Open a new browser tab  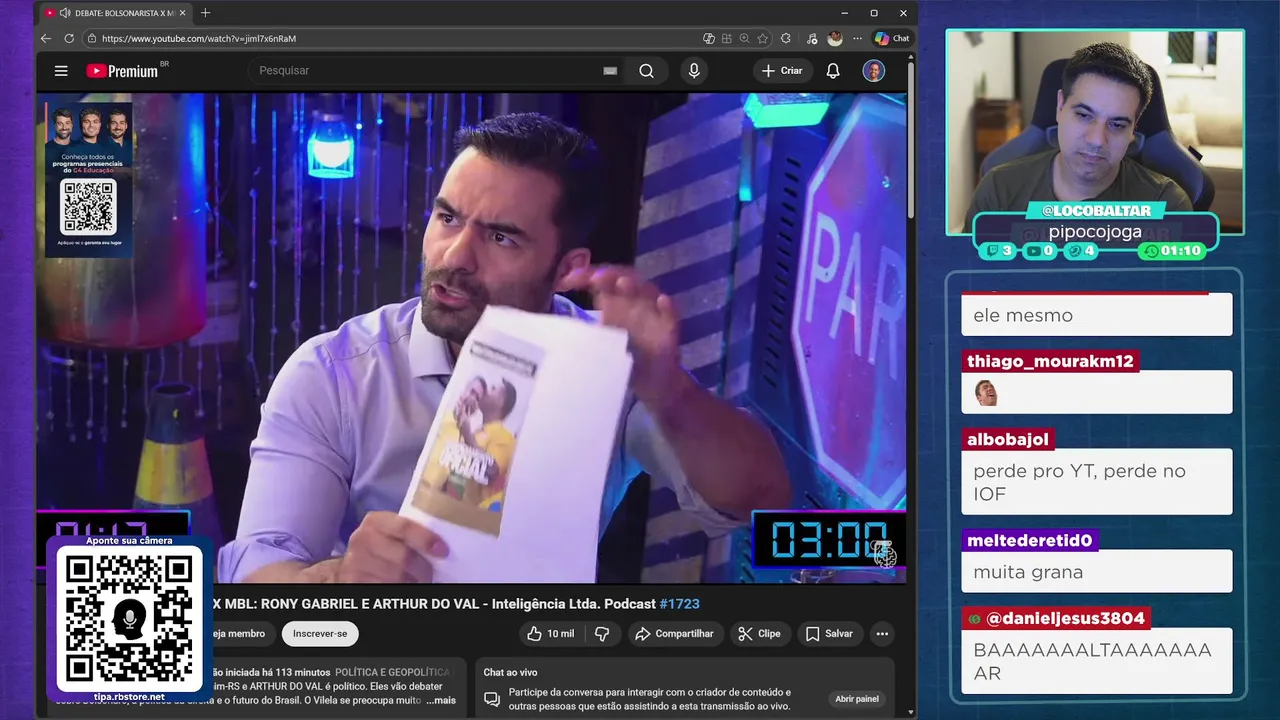pos(206,13)
